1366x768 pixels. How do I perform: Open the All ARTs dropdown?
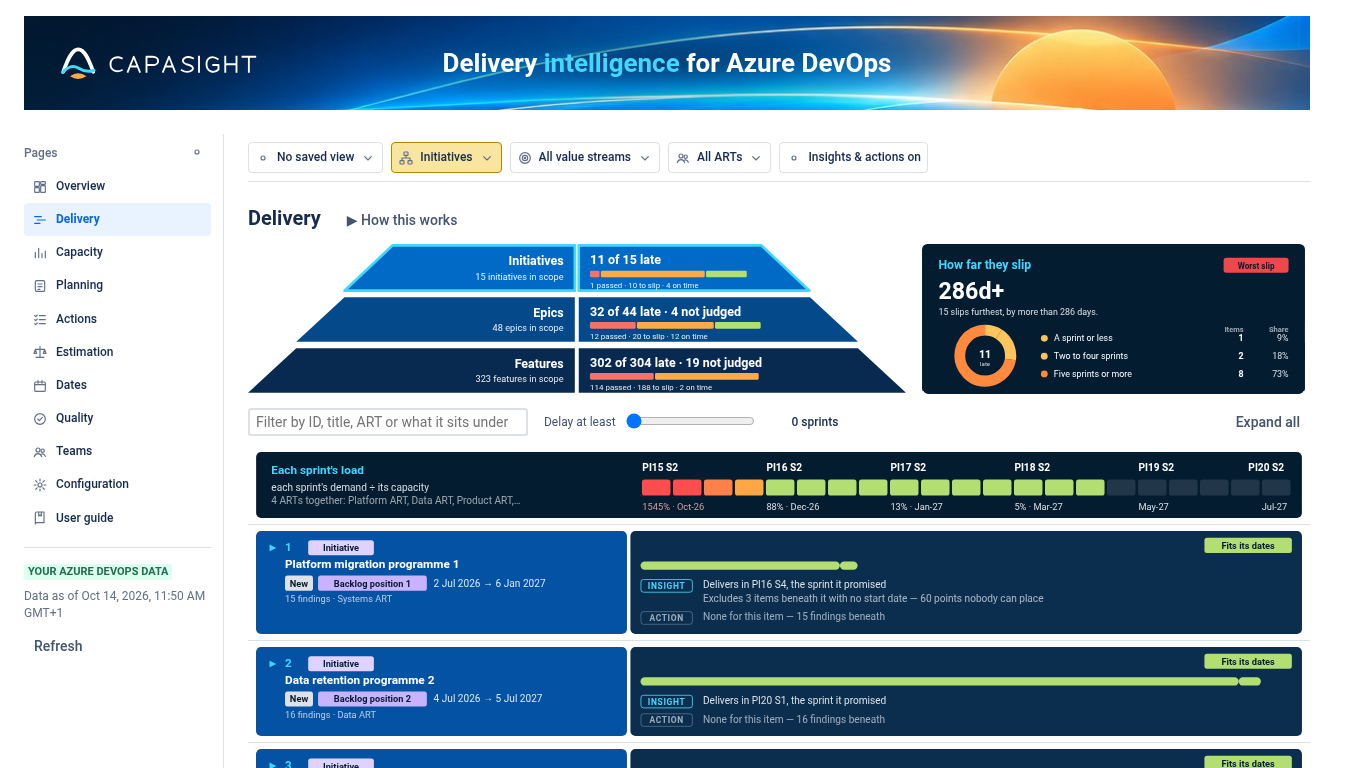(719, 158)
